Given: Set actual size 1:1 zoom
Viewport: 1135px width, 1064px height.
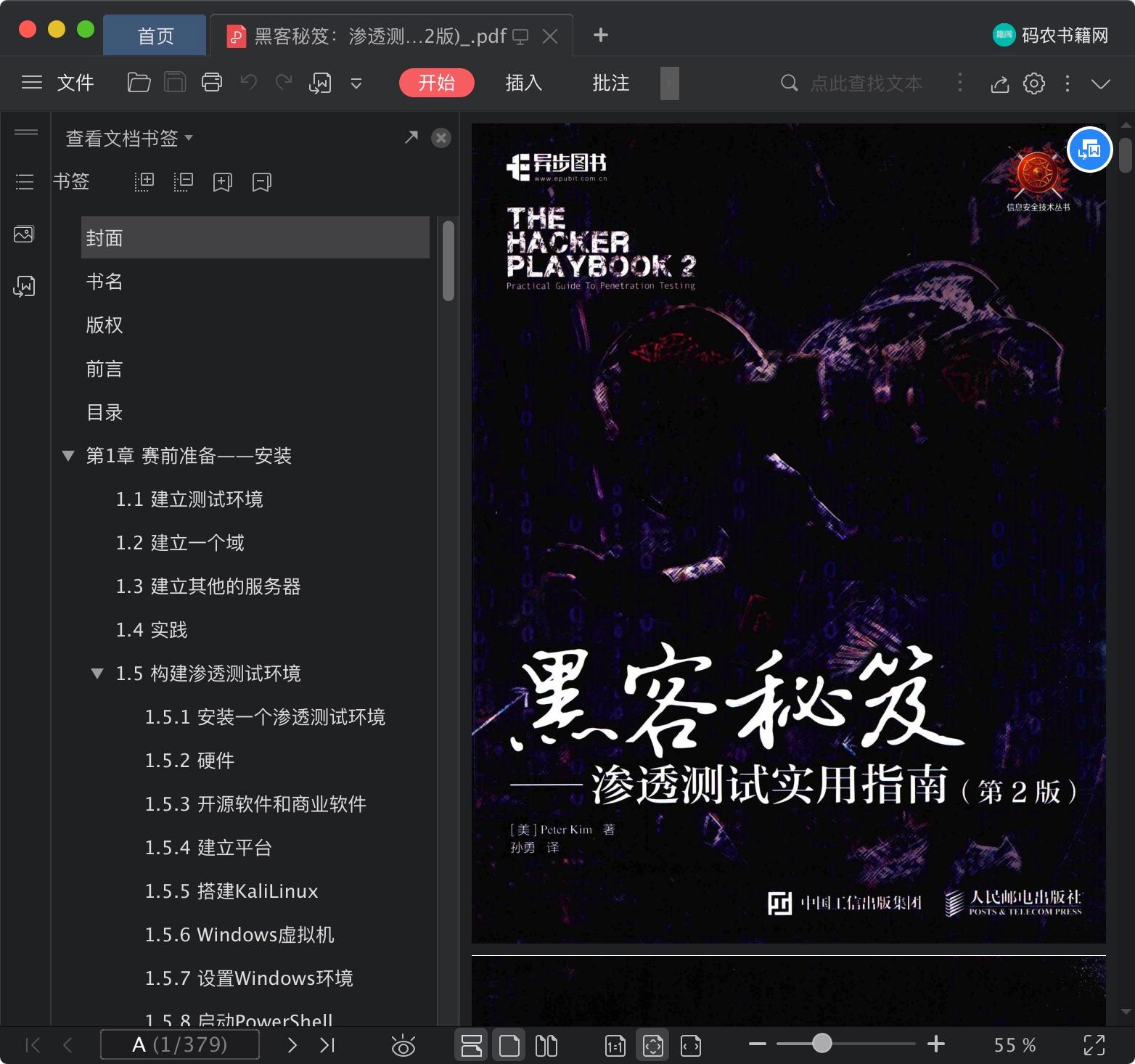Looking at the screenshot, I should (x=615, y=1045).
